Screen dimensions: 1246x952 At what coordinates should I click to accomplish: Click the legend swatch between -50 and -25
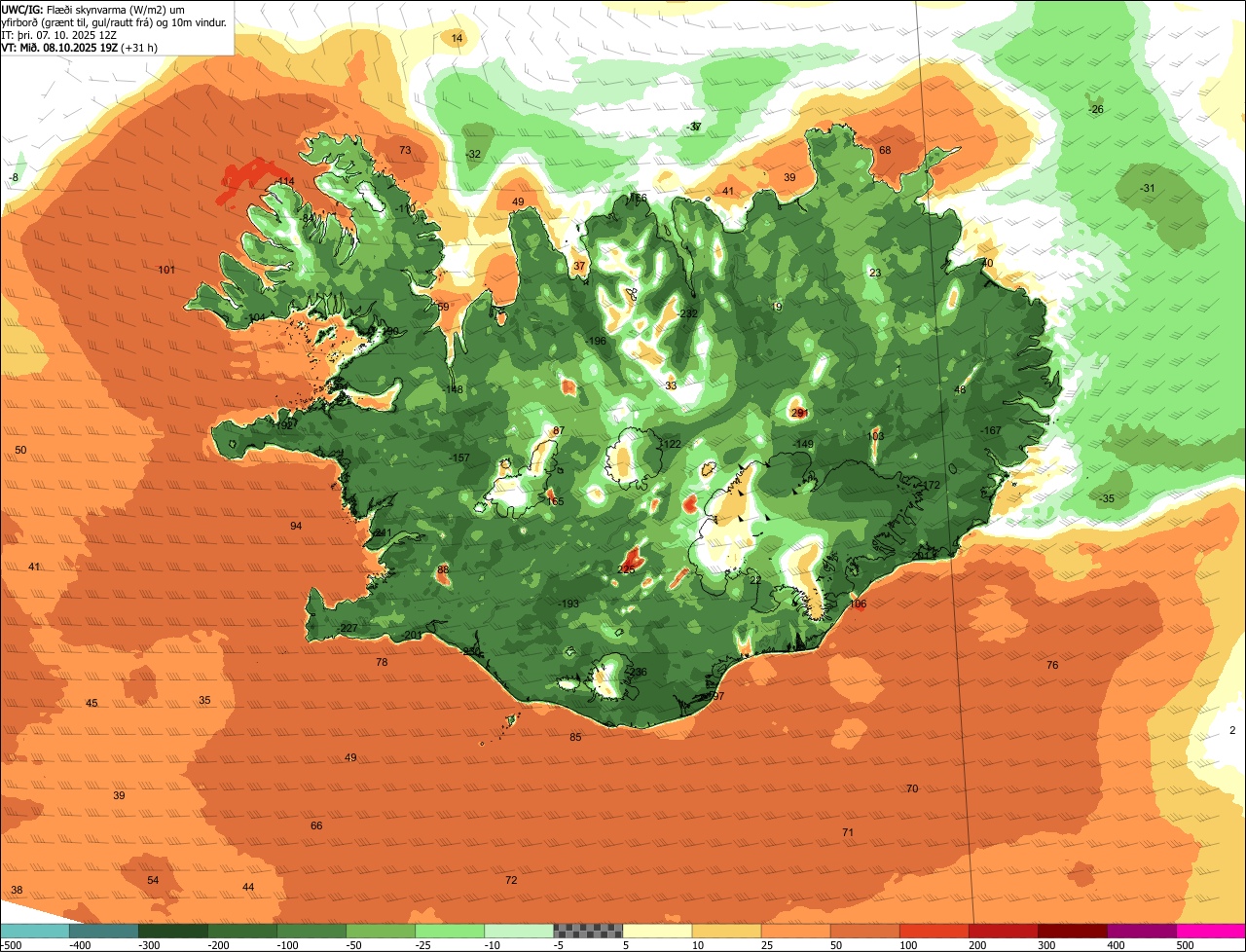point(381,931)
